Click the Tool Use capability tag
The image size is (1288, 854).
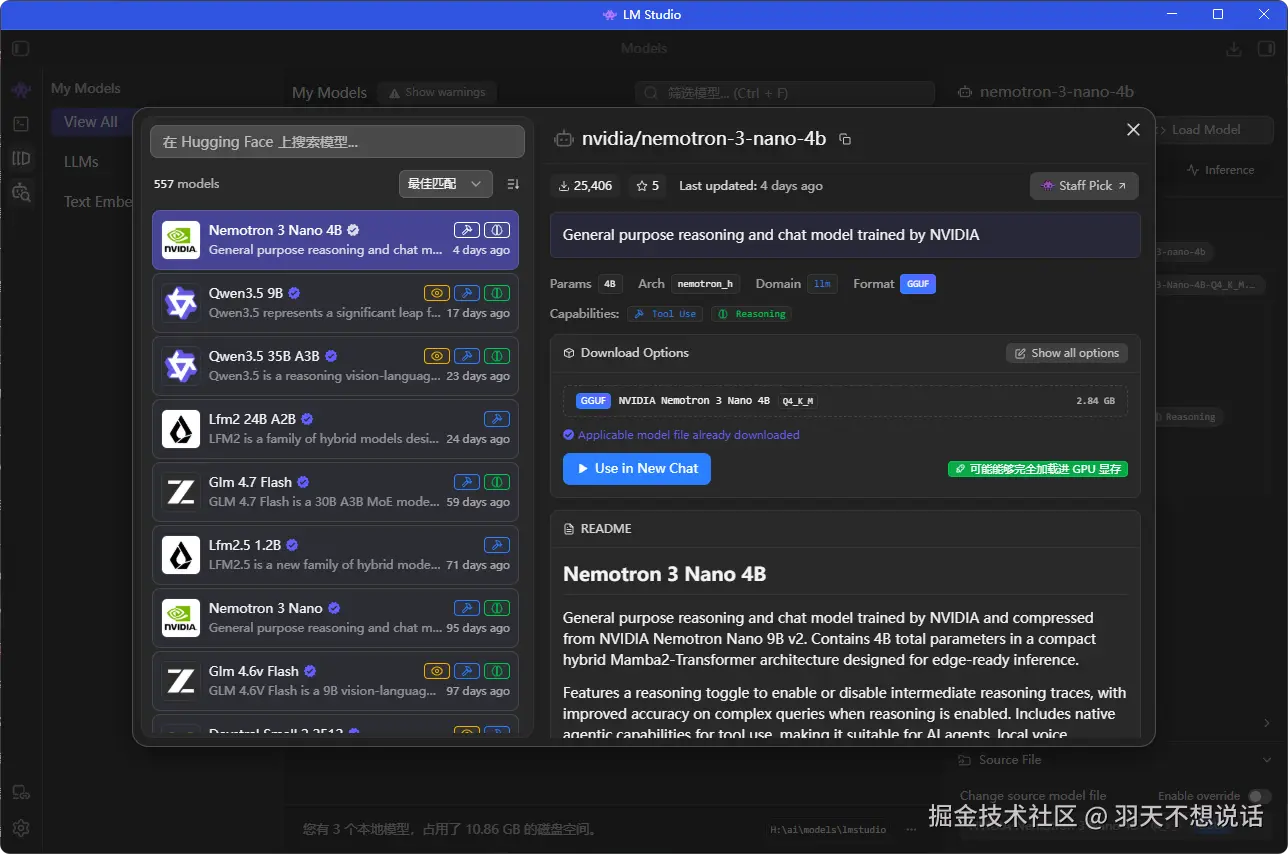665,314
